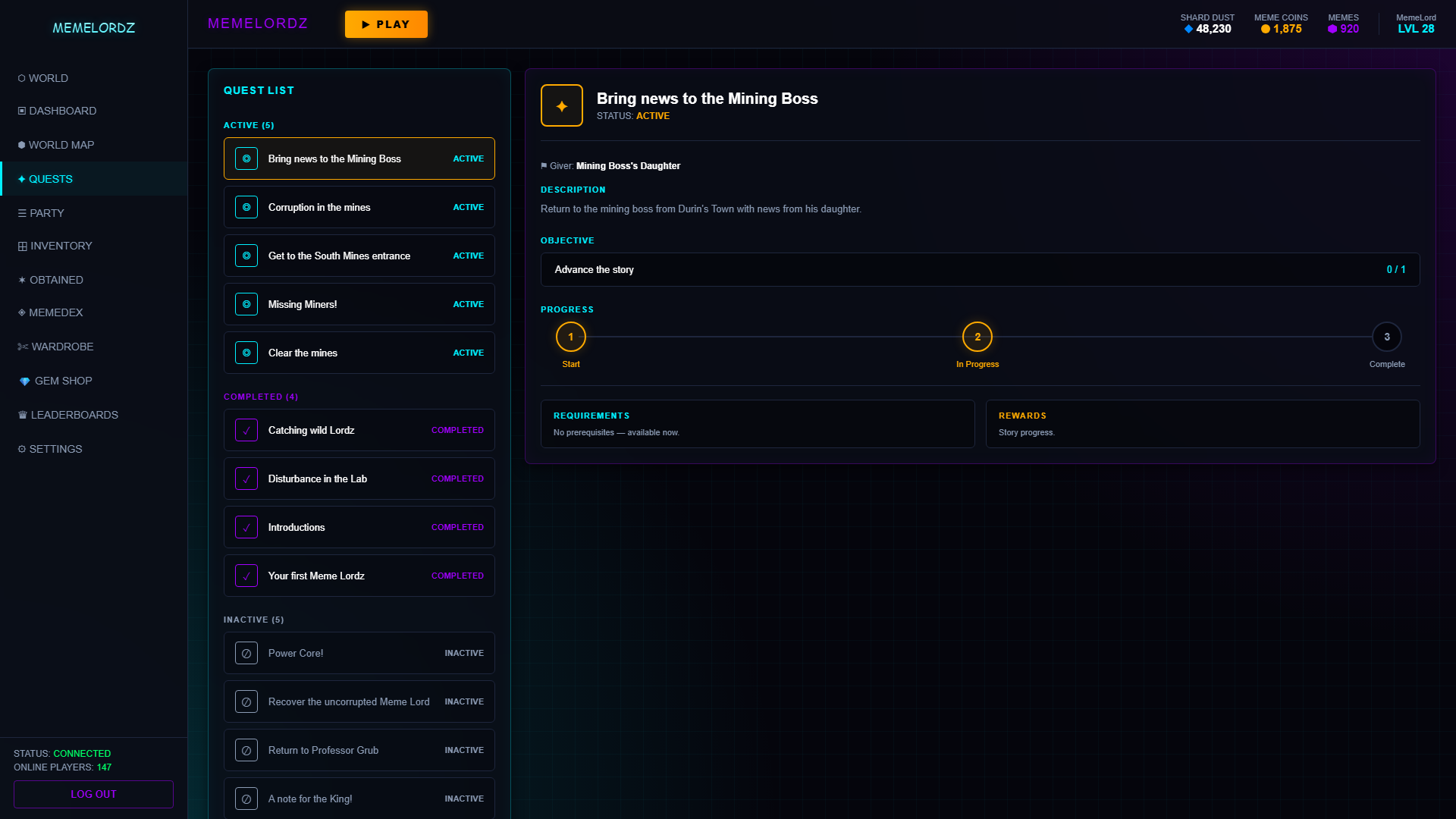1456x819 pixels.
Task: Visit the Gem Shop
Action: (94, 381)
